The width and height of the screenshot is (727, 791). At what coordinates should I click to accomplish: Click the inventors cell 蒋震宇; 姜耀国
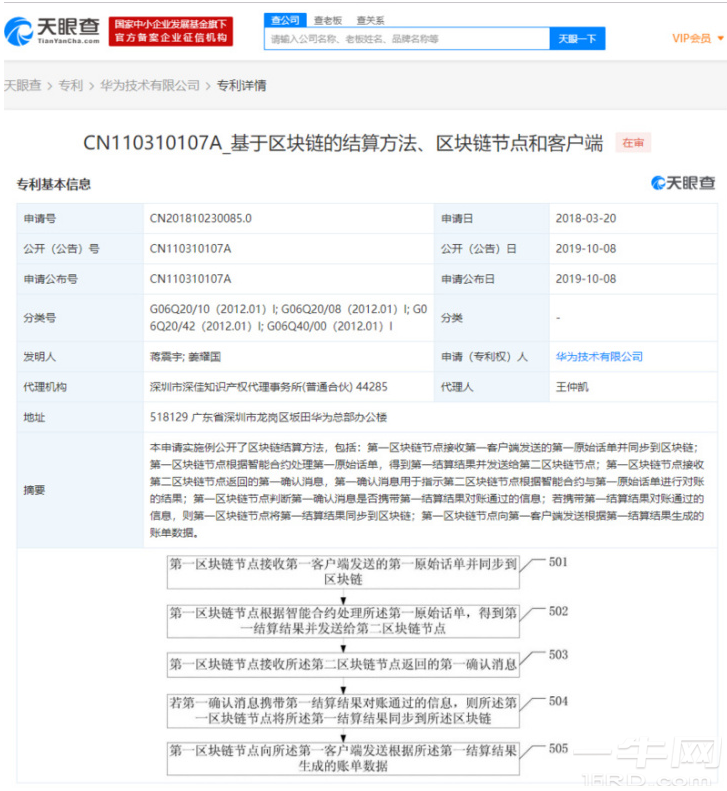click(288, 357)
